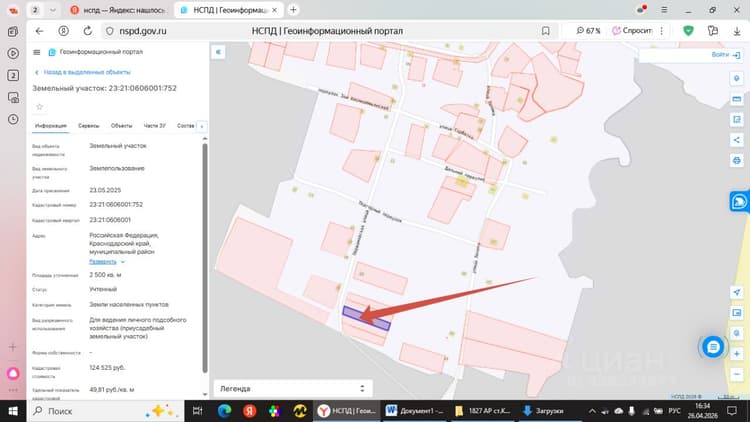Screen dimensions: 750x422
Task: Click cadastral number 23:21:0606001:752 value
Action: 116,205
